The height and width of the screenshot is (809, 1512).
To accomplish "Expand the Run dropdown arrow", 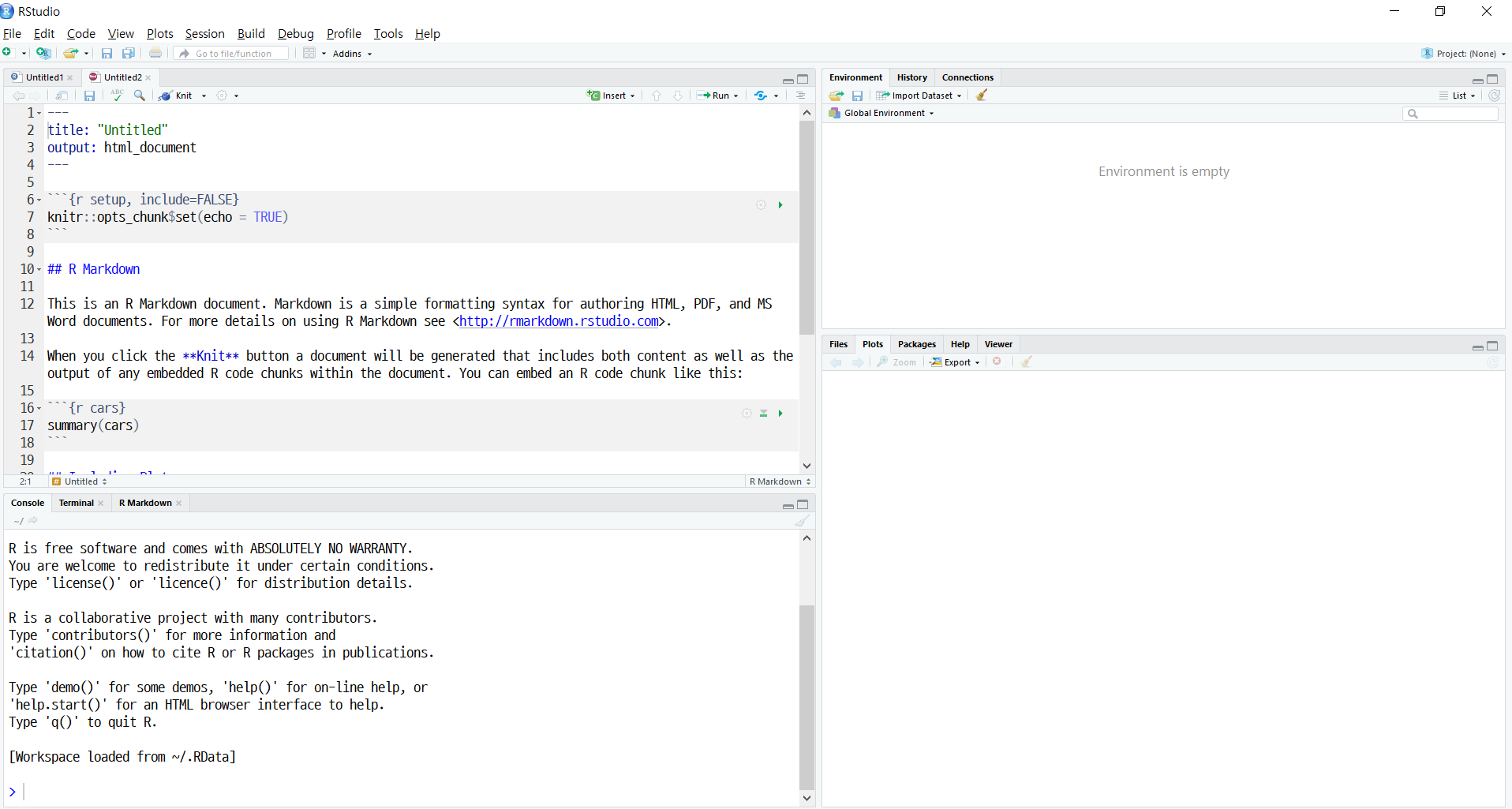I will pyautogui.click(x=736, y=96).
